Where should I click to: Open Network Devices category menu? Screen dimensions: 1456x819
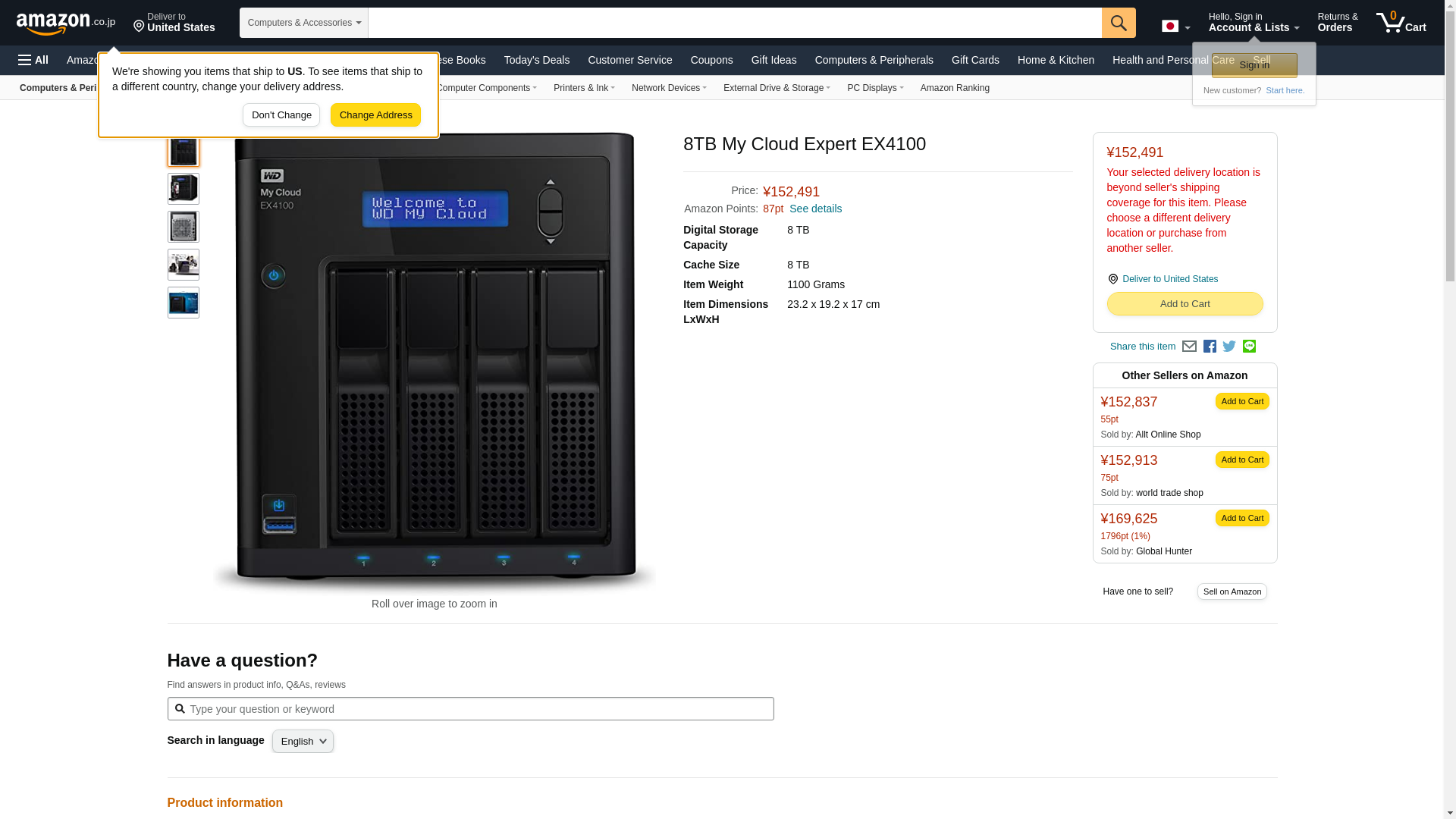point(668,88)
